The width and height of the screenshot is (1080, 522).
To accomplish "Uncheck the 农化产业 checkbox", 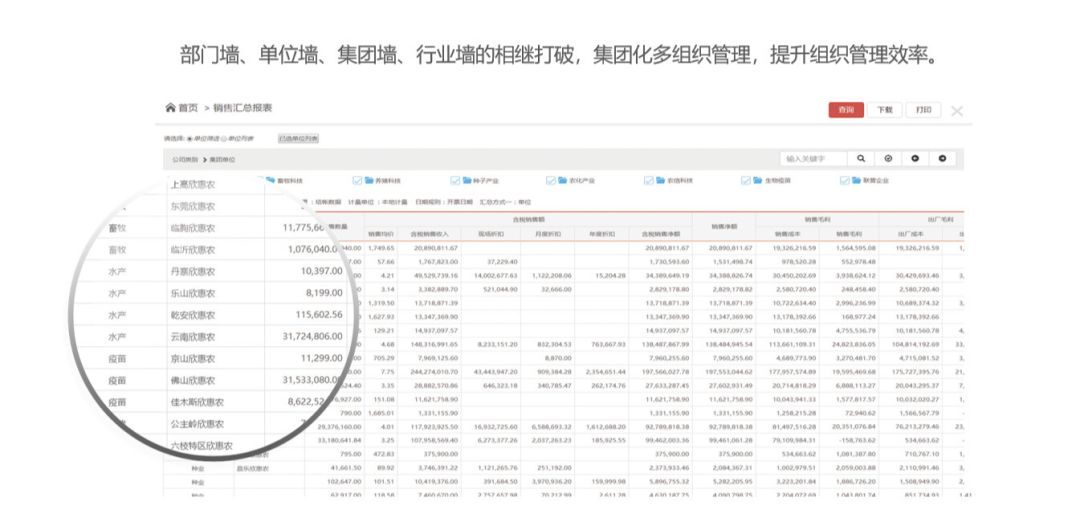I will click(x=551, y=180).
